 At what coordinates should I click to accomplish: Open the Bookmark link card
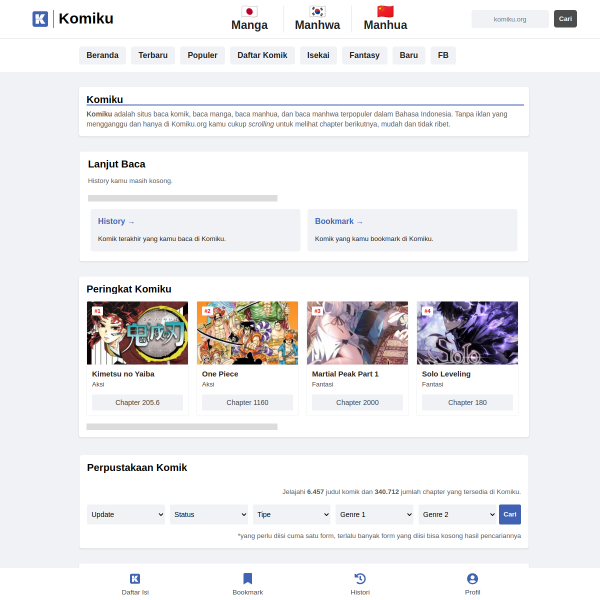tap(412, 230)
